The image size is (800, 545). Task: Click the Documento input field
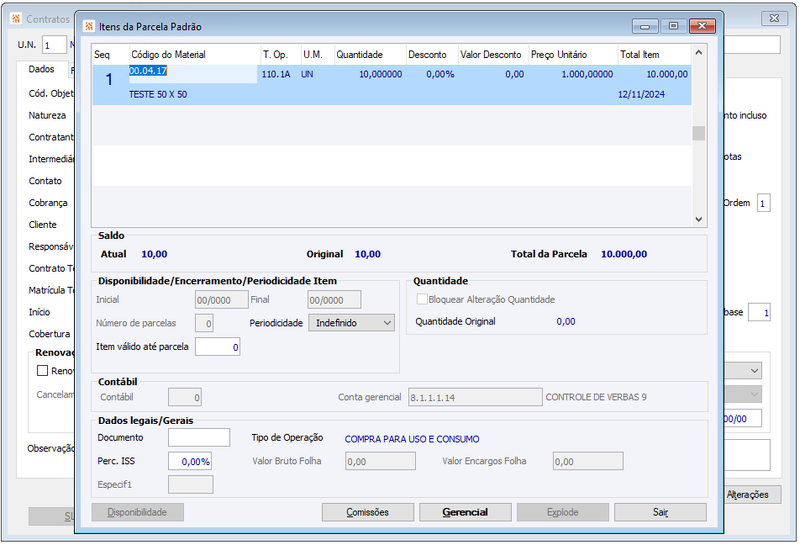click(x=199, y=438)
